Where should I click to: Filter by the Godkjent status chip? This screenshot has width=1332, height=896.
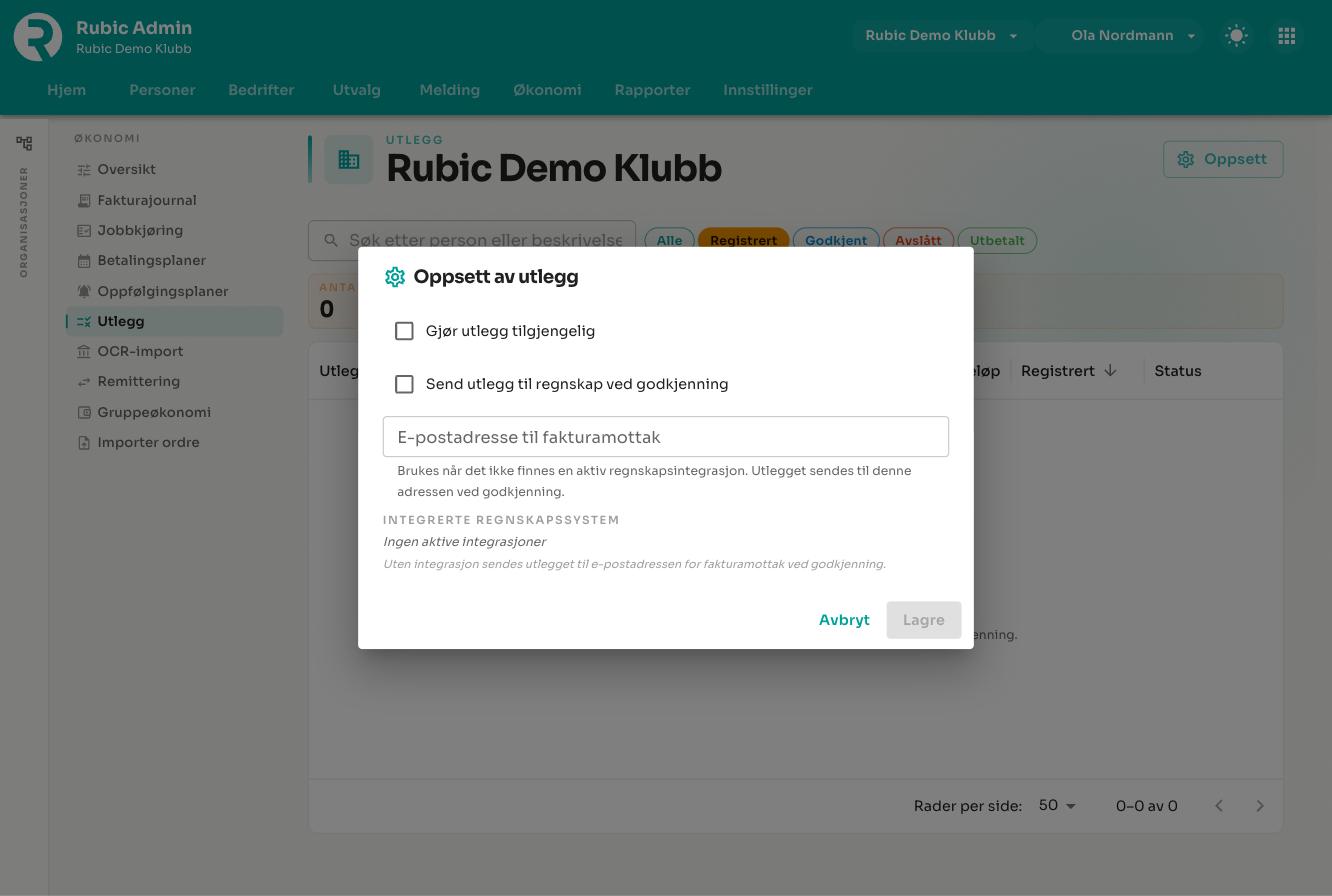(x=836, y=240)
